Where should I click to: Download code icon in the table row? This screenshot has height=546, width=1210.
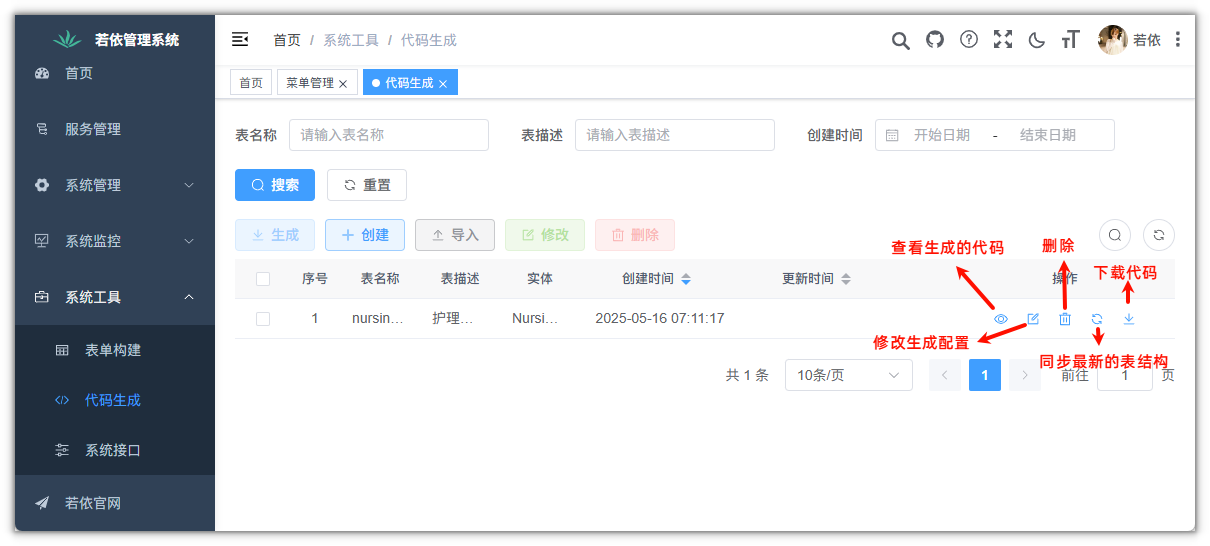click(x=1129, y=319)
